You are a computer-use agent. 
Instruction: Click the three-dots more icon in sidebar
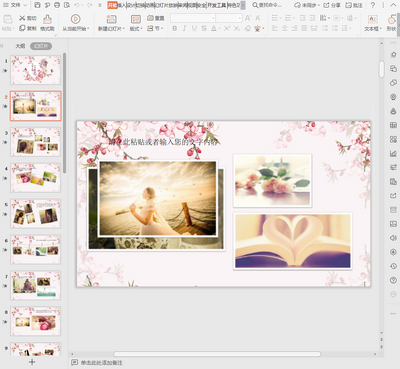tap(393, 313)
